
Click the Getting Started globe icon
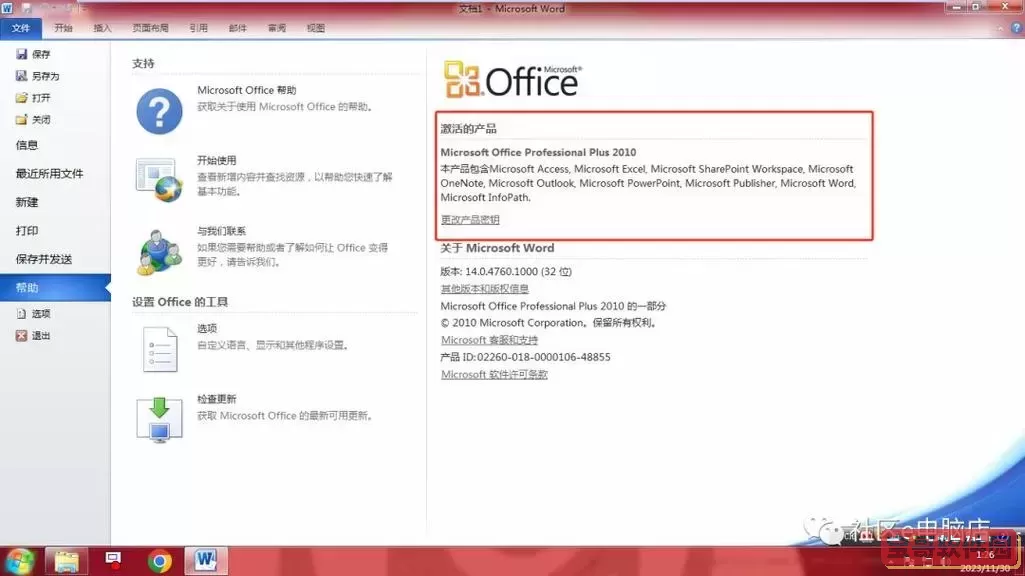point(160,179)
